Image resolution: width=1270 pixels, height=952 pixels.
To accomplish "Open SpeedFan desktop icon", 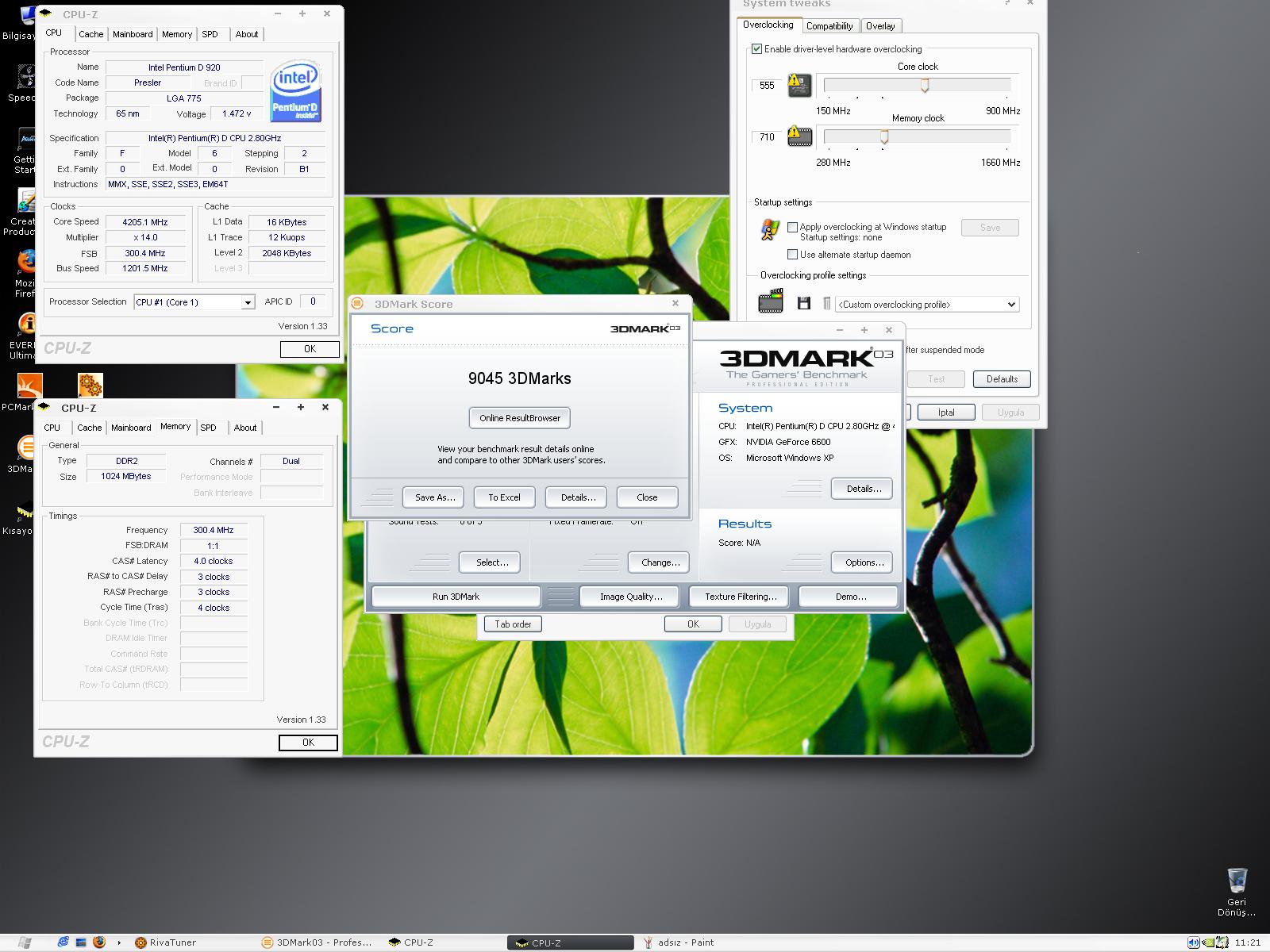I will [x=26, y=77].
